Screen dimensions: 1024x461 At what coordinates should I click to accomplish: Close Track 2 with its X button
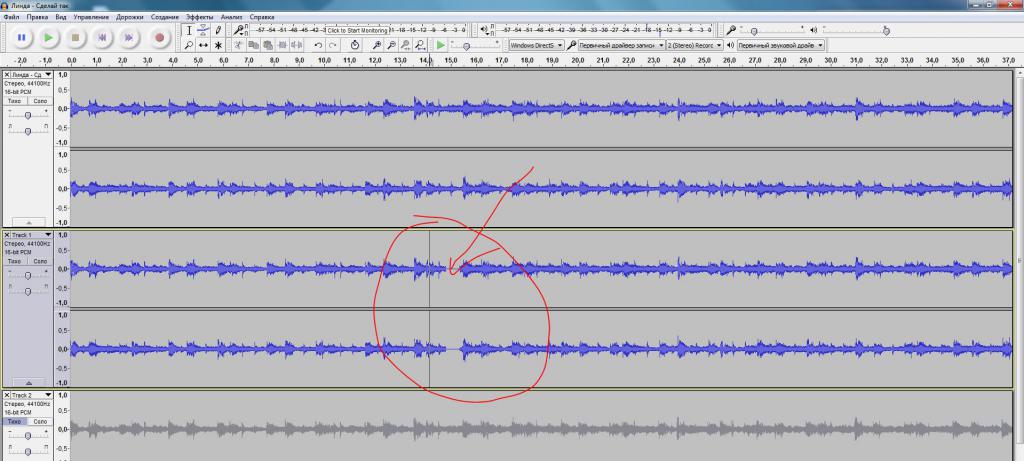coord(7,396)
